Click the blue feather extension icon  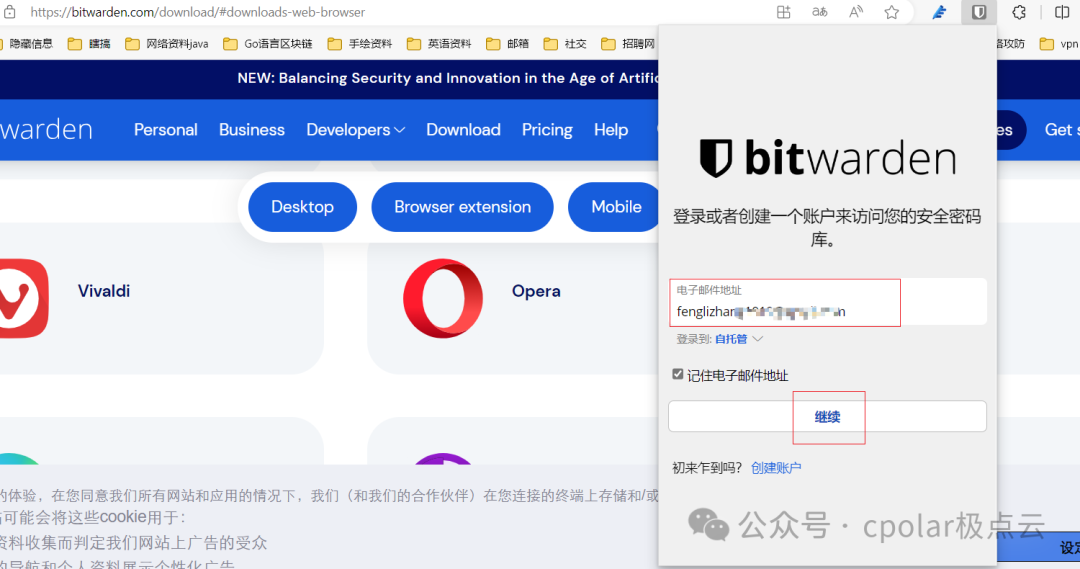coord(939,12)
